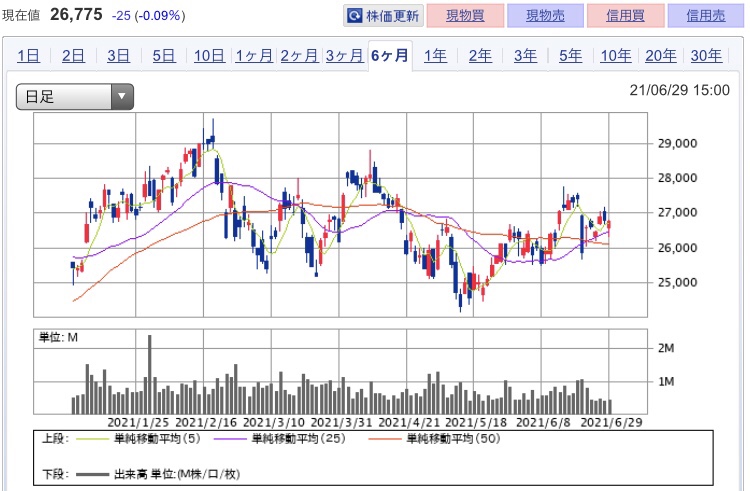750x491 pixels.
Task: Click the 2021/3/10 date label
Action: pyautogui.click(x=274, y=423)
